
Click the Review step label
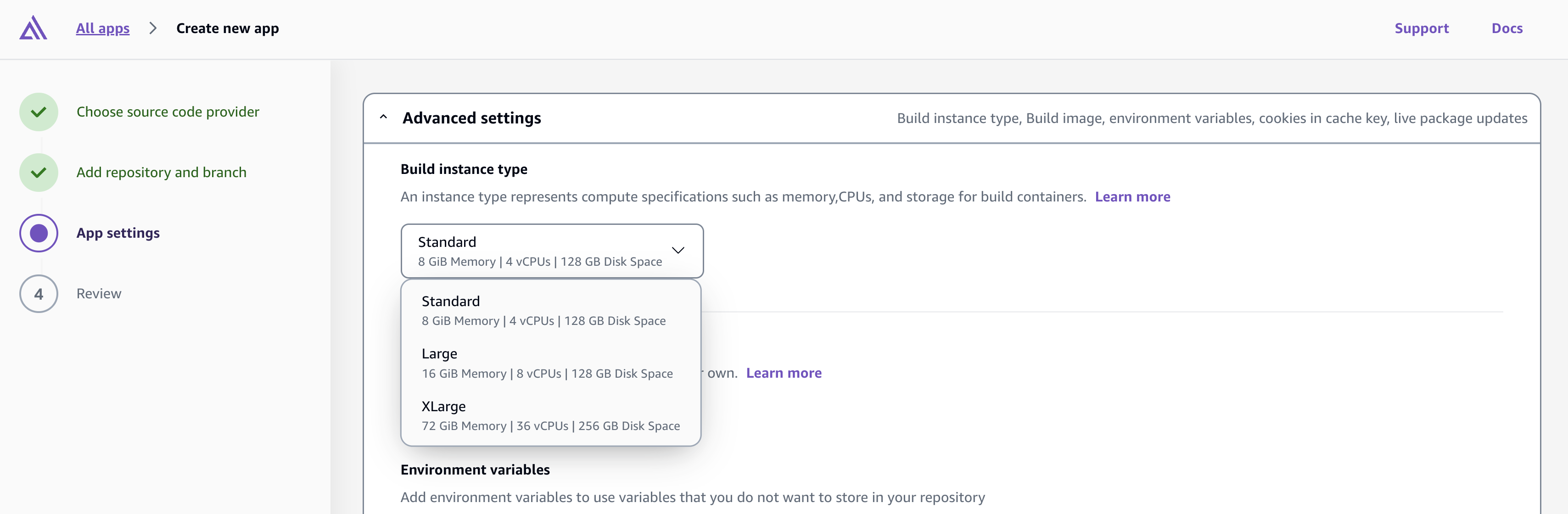pyautogui.click(x=99, y=294)
